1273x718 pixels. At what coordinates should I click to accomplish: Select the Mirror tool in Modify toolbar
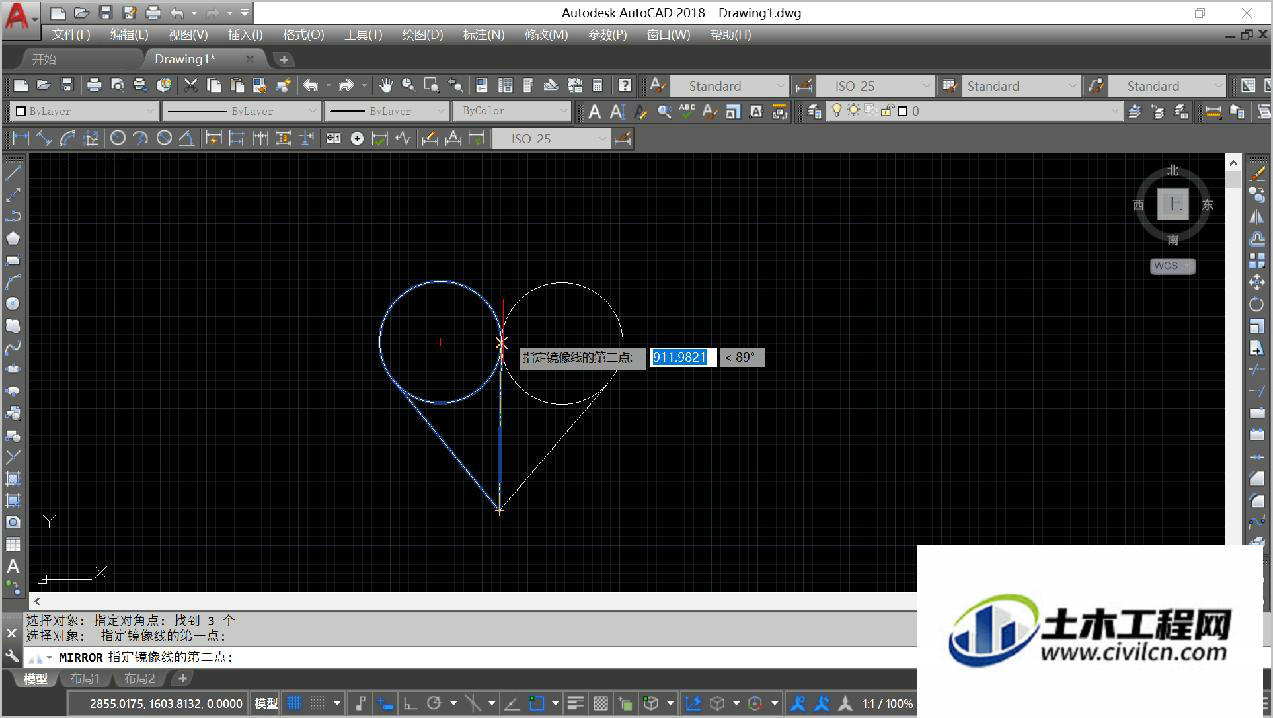tap(1257, 217)
